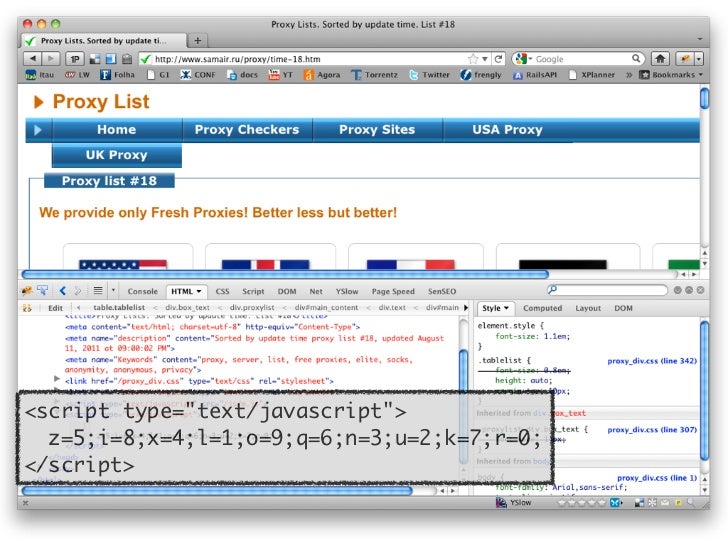Click the checkered Delicious status bar icon
The width and height of the screenshot is (728, 546).
639,502
